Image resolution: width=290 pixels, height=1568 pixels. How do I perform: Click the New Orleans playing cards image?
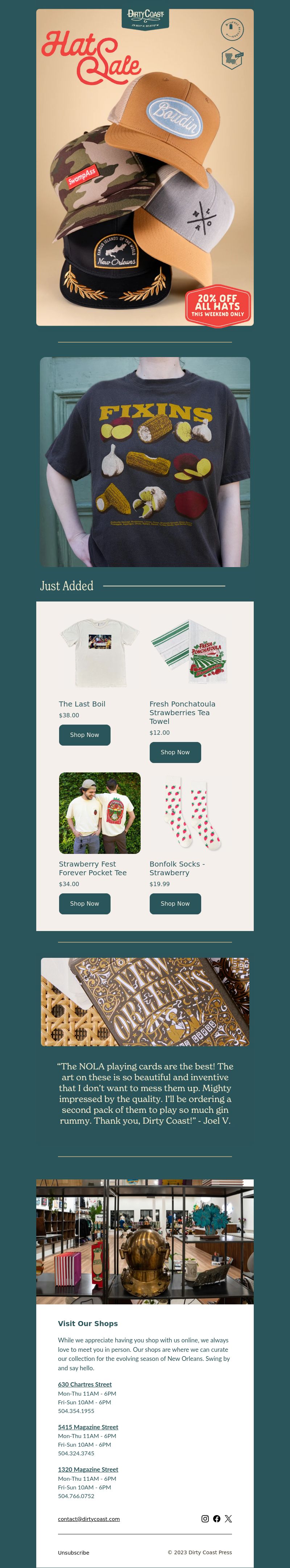point(145,1002)
